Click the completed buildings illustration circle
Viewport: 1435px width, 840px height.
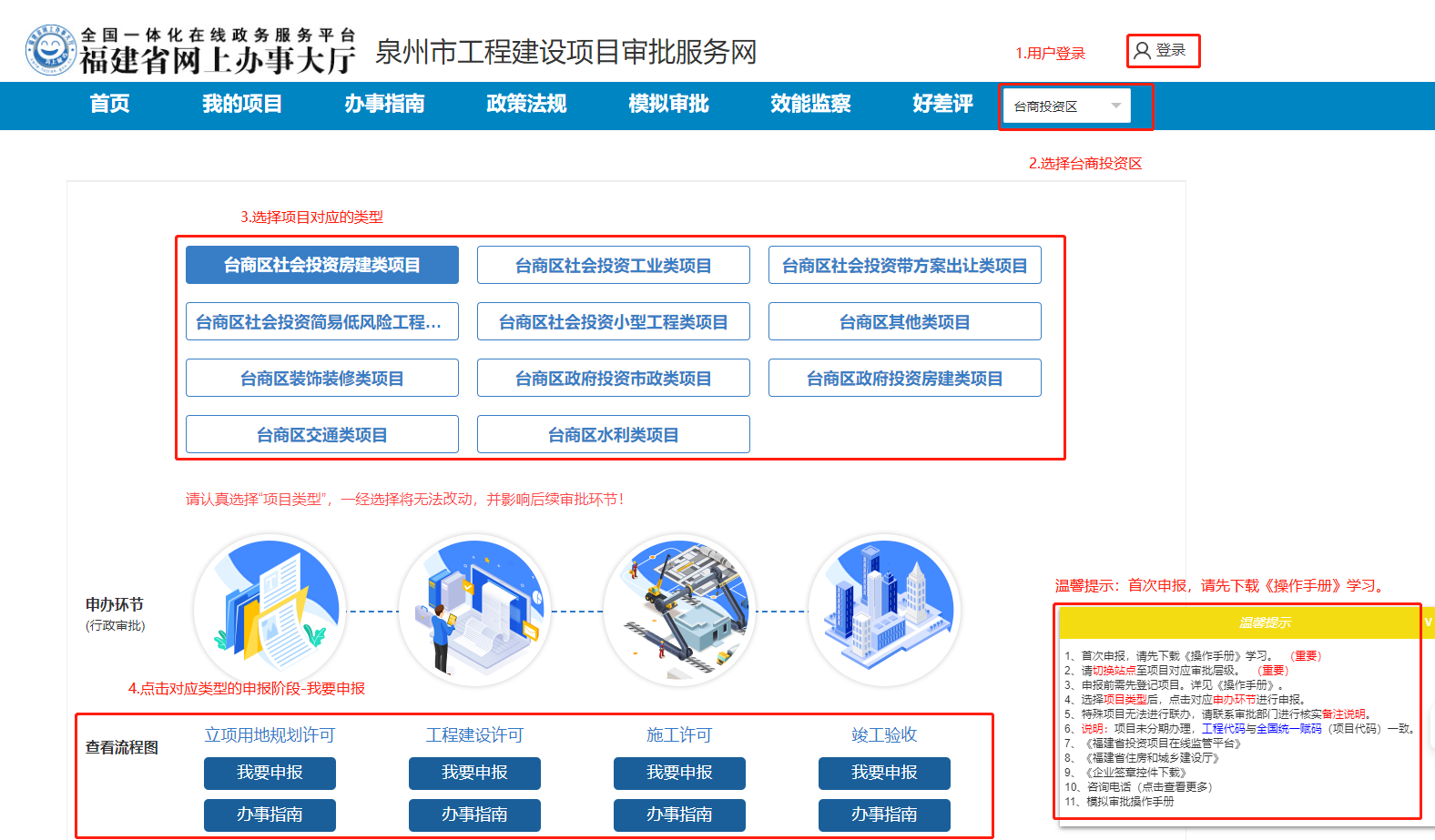tap(884, 610)
